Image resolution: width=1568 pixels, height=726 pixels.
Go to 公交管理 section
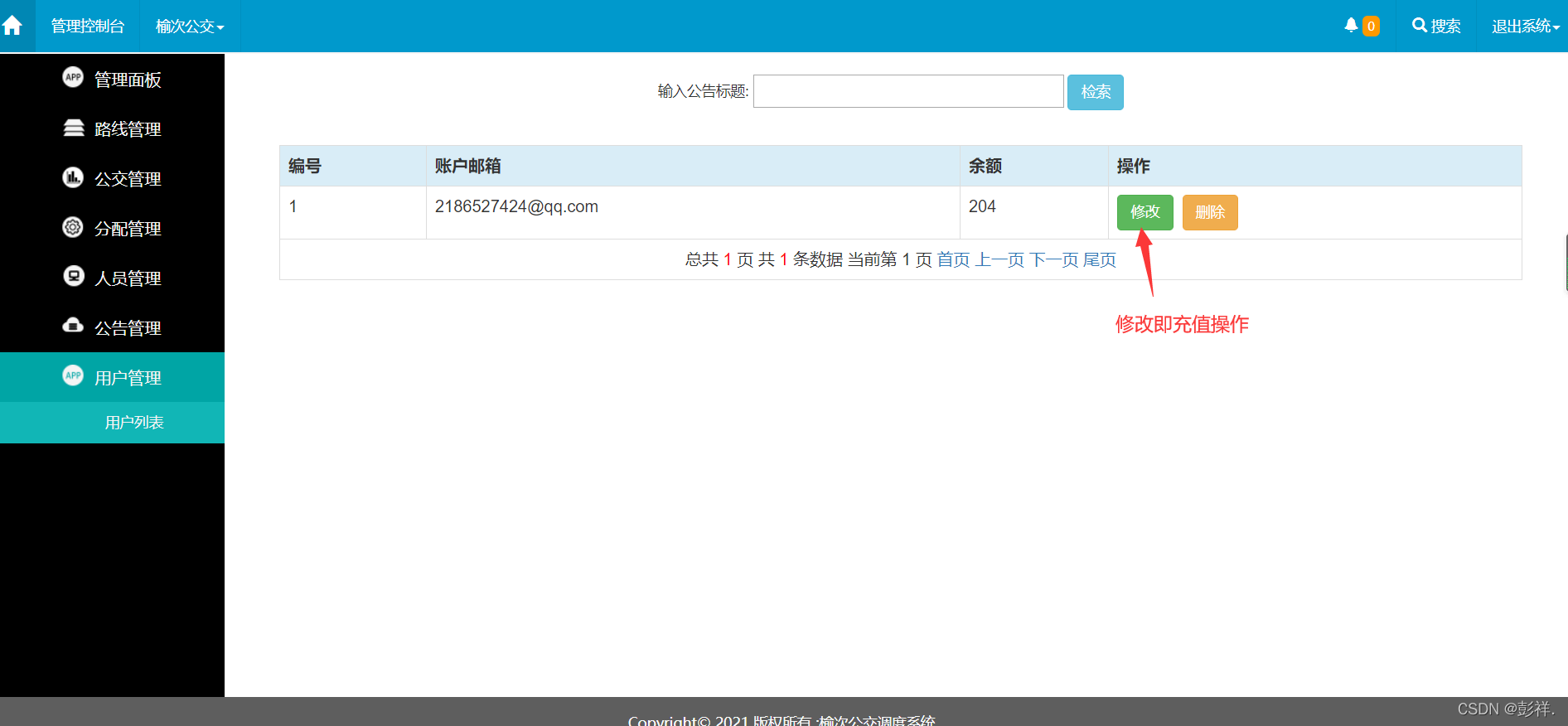112,179
